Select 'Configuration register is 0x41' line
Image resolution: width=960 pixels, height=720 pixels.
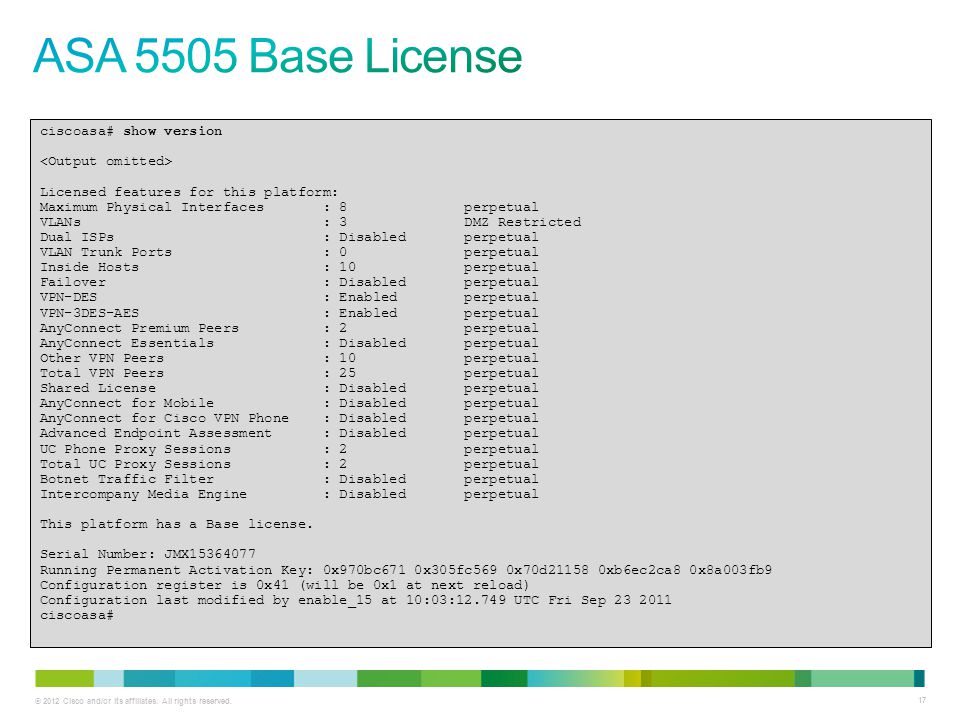point(284,585)
